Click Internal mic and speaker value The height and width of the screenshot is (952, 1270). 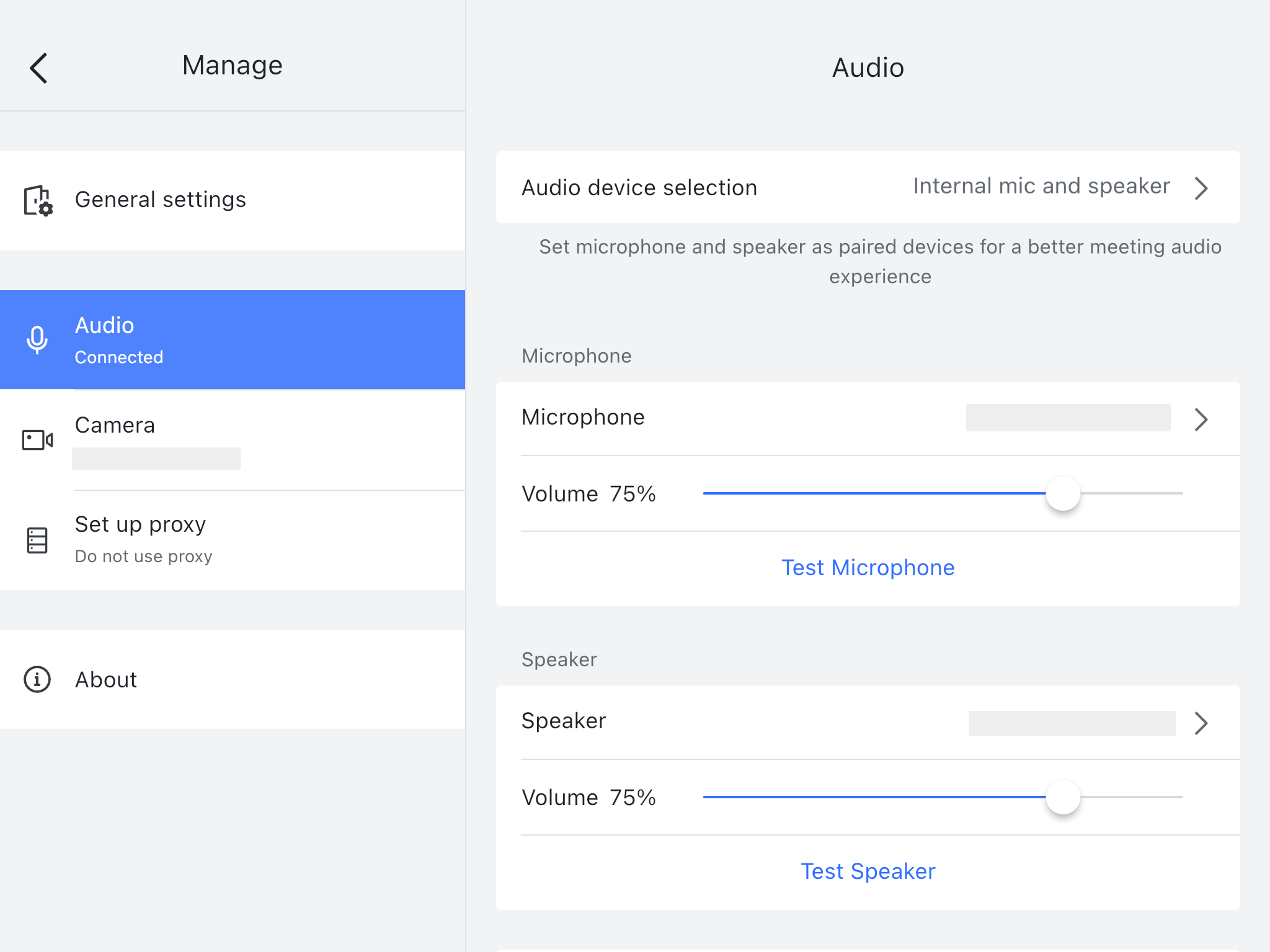[x=1041, y=187]
